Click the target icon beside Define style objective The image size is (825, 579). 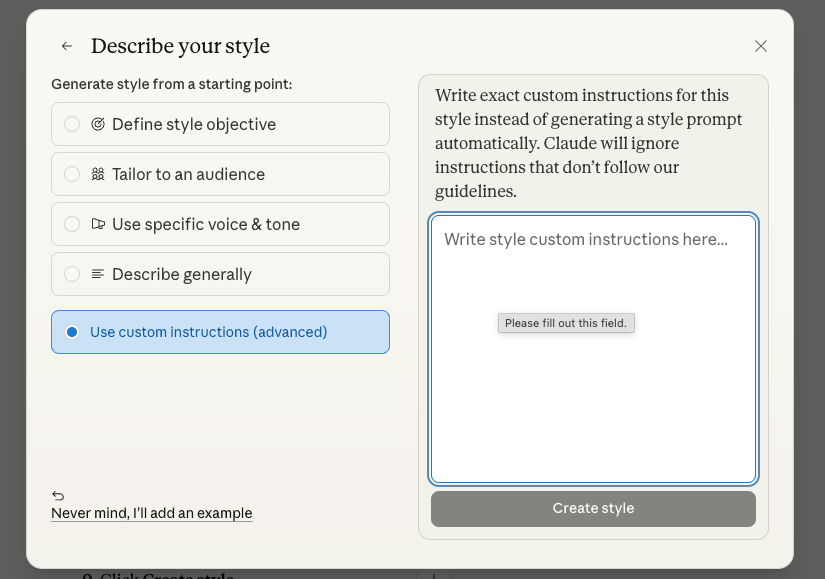pos(98,124)
